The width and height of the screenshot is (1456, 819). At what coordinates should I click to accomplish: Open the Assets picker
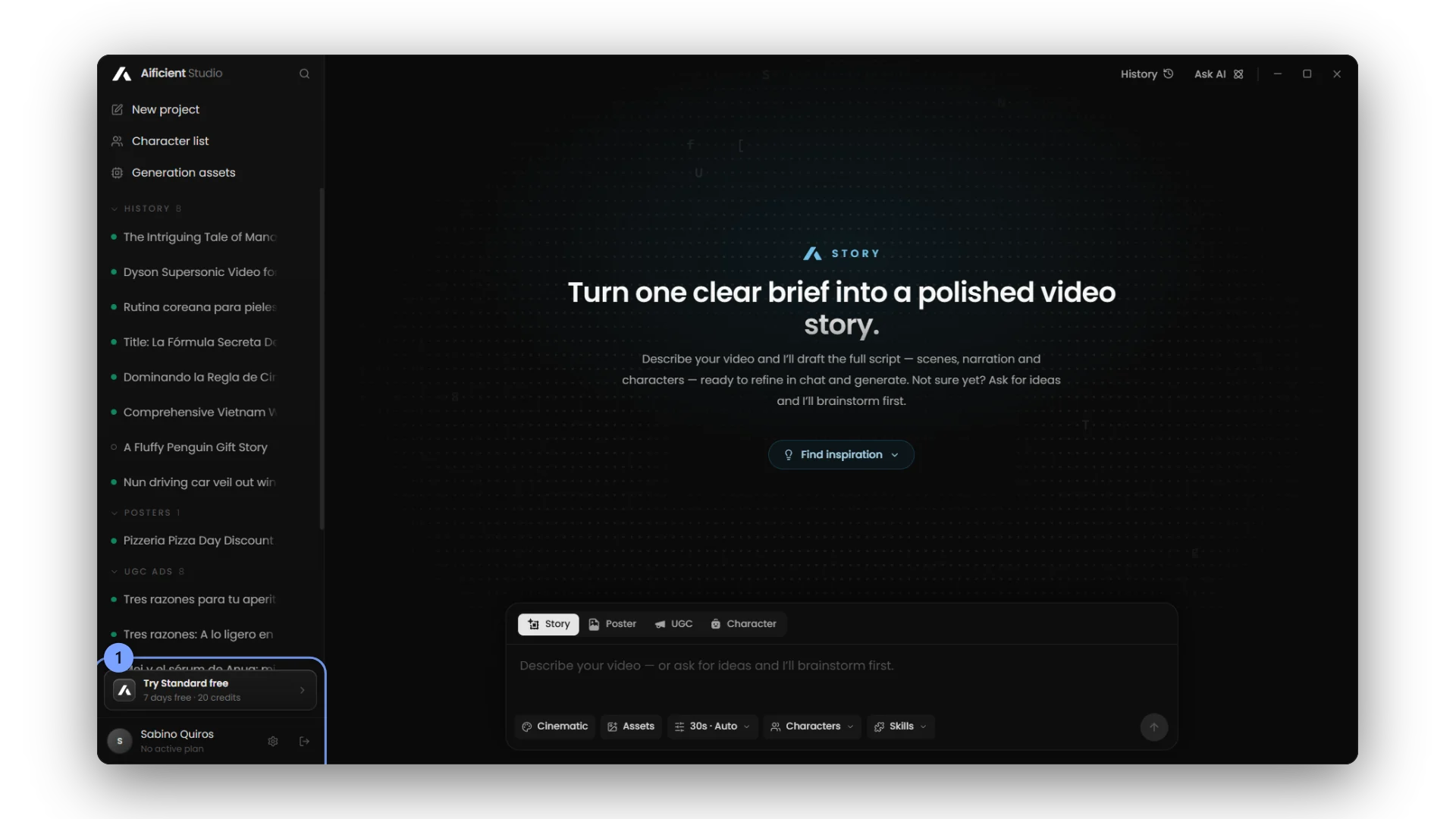pos(631,726)
